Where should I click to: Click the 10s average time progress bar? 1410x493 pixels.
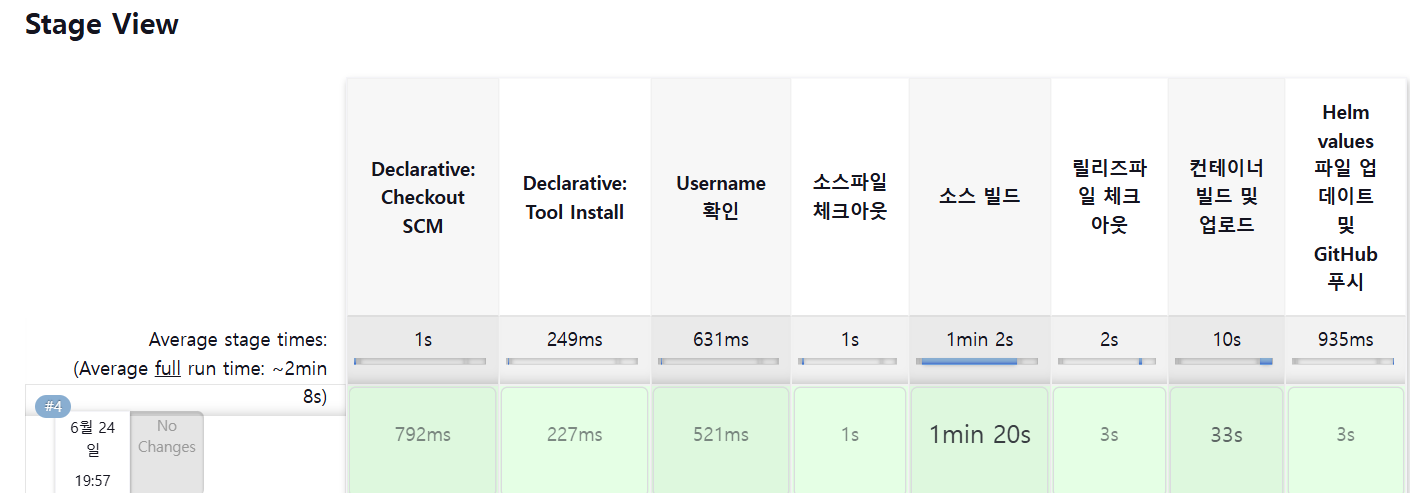pos(1224,361)
